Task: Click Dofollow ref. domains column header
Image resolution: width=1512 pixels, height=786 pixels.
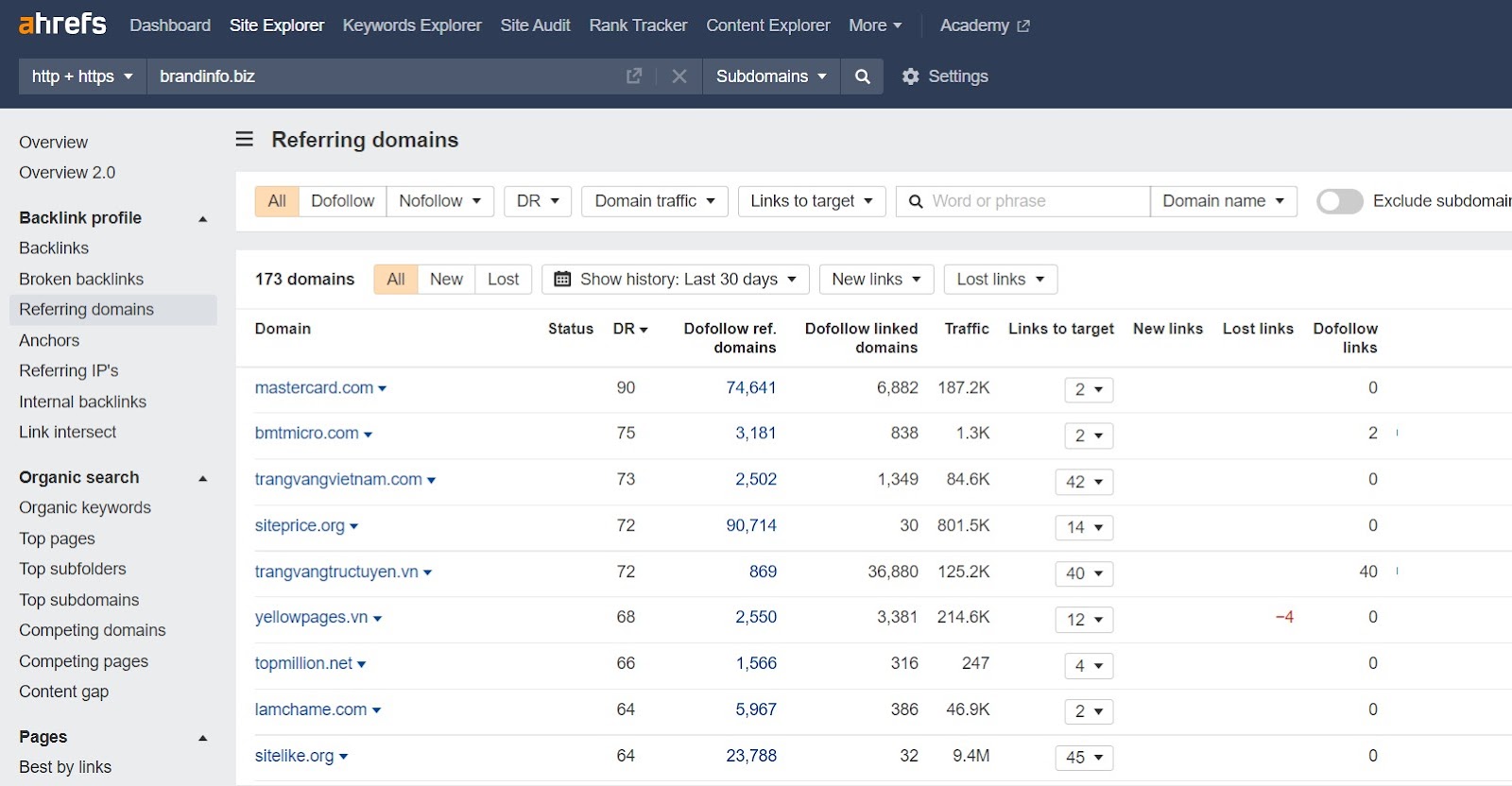Action: (730, 338)
